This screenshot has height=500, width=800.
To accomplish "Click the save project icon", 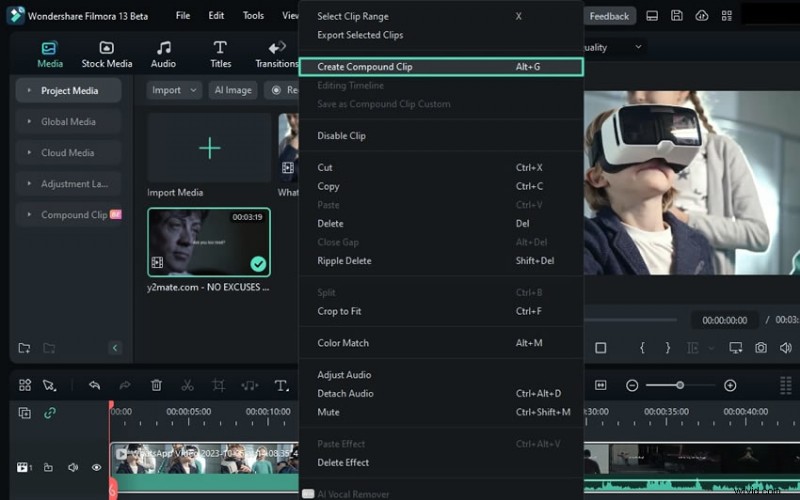I will 677,16.
